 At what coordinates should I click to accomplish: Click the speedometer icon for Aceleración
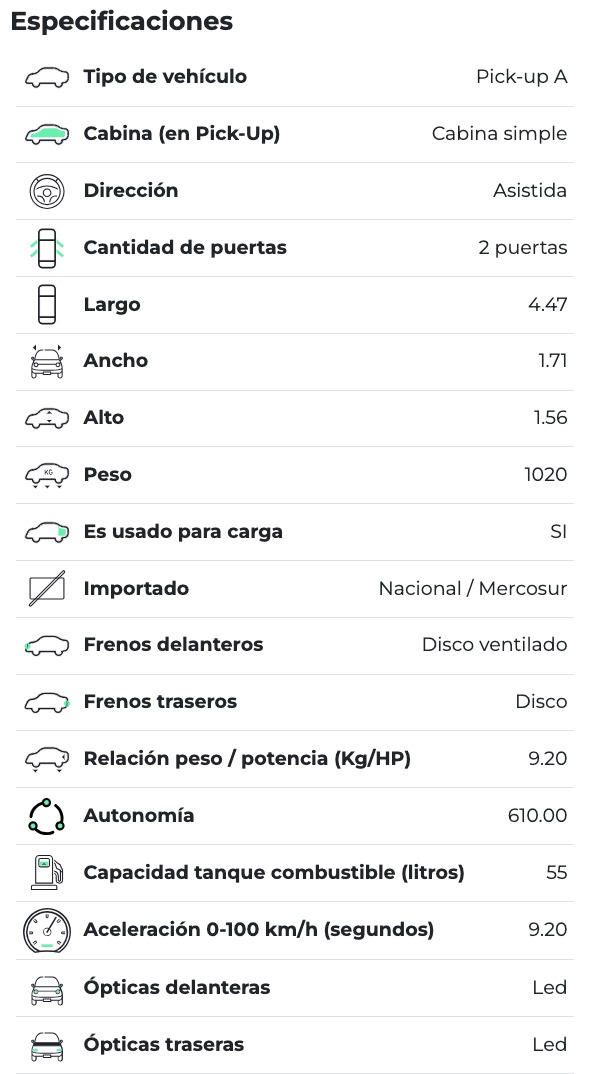[x=47, y=930]
